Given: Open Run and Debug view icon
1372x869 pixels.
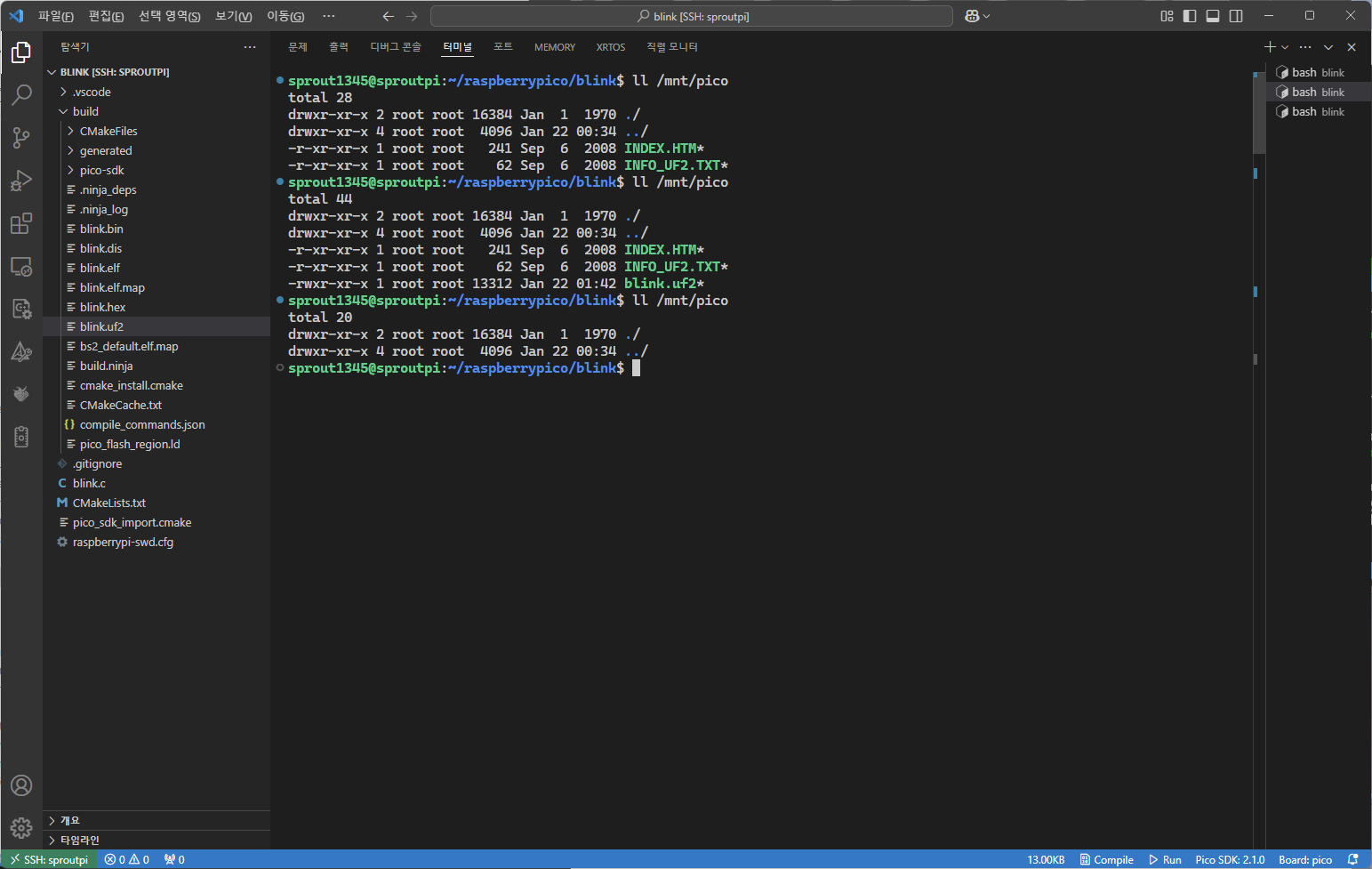Looking at the screenshot, I should click(x=21, y=181).
